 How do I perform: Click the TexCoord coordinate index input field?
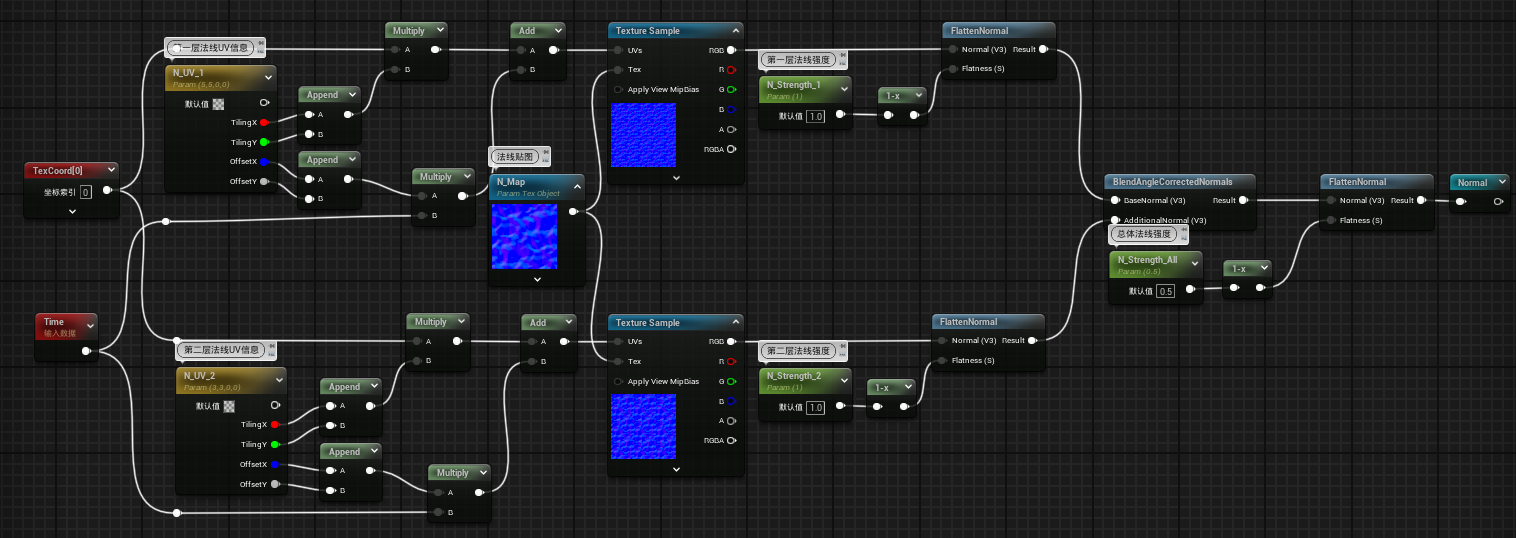click(86, 192)
